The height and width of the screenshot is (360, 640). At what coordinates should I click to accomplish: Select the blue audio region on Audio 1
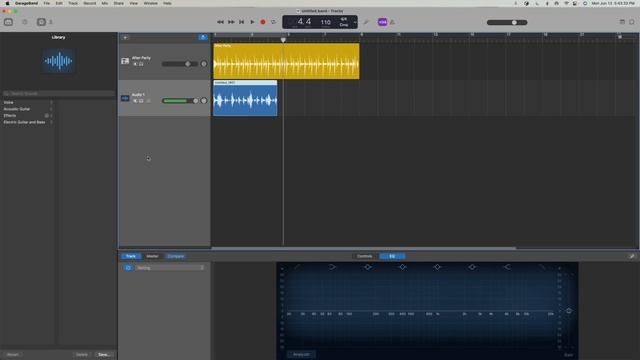point(245,98)
